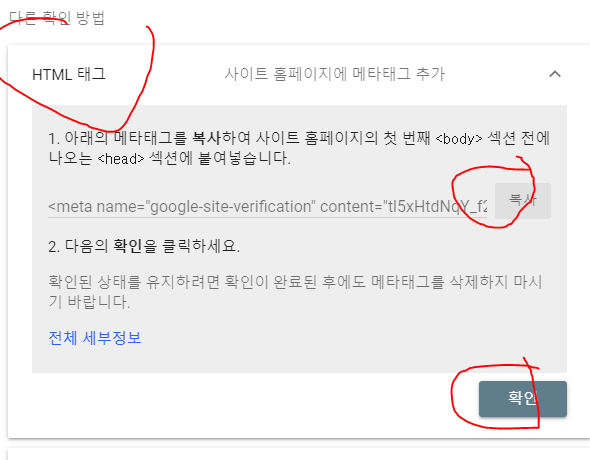The width and height of the screenshot is (590, 460).
Task: Collapse the HTML 태그 panel chevron
Action: point(555,74)
